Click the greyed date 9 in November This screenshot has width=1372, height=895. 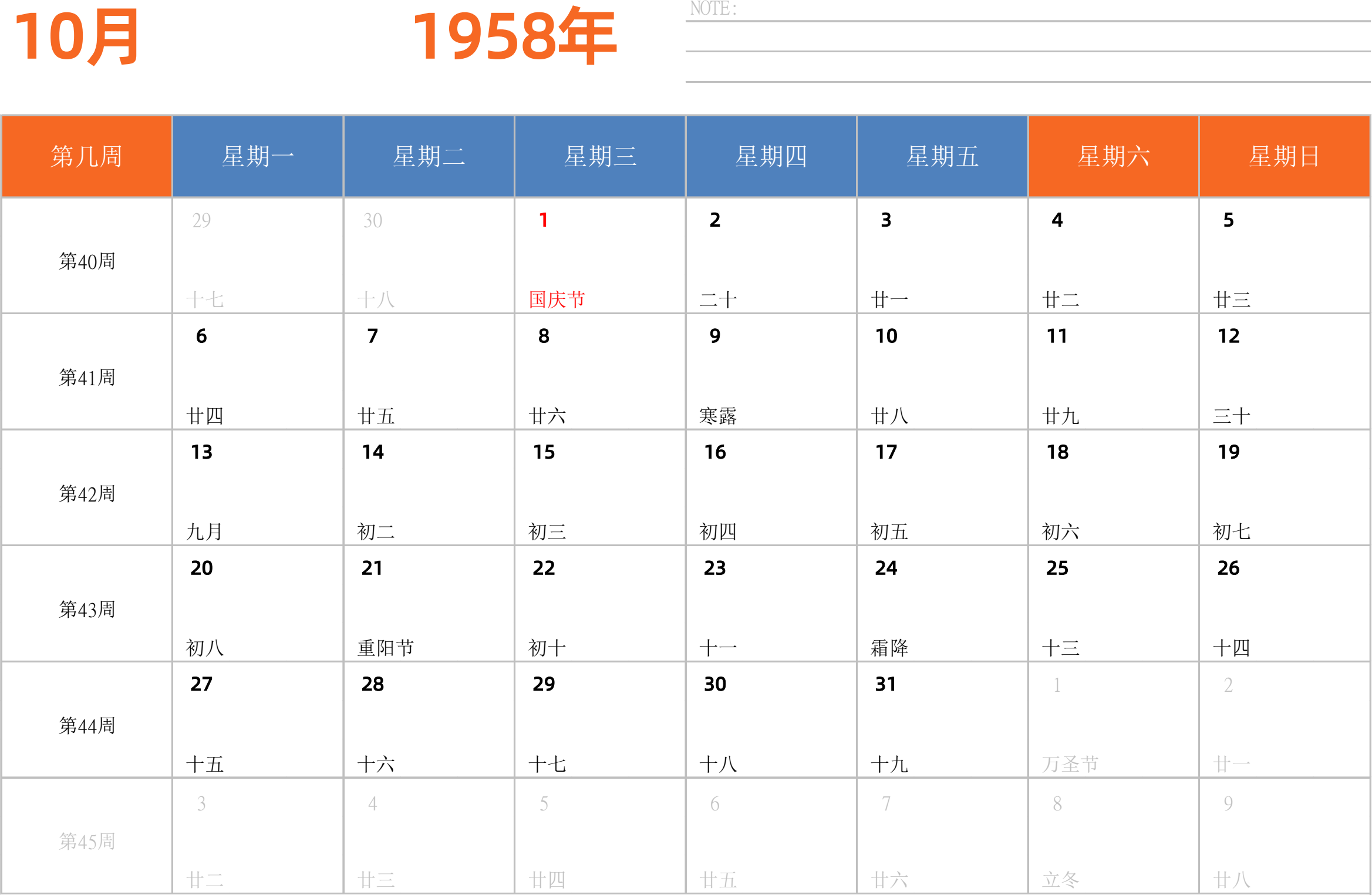click(1228, 803)
